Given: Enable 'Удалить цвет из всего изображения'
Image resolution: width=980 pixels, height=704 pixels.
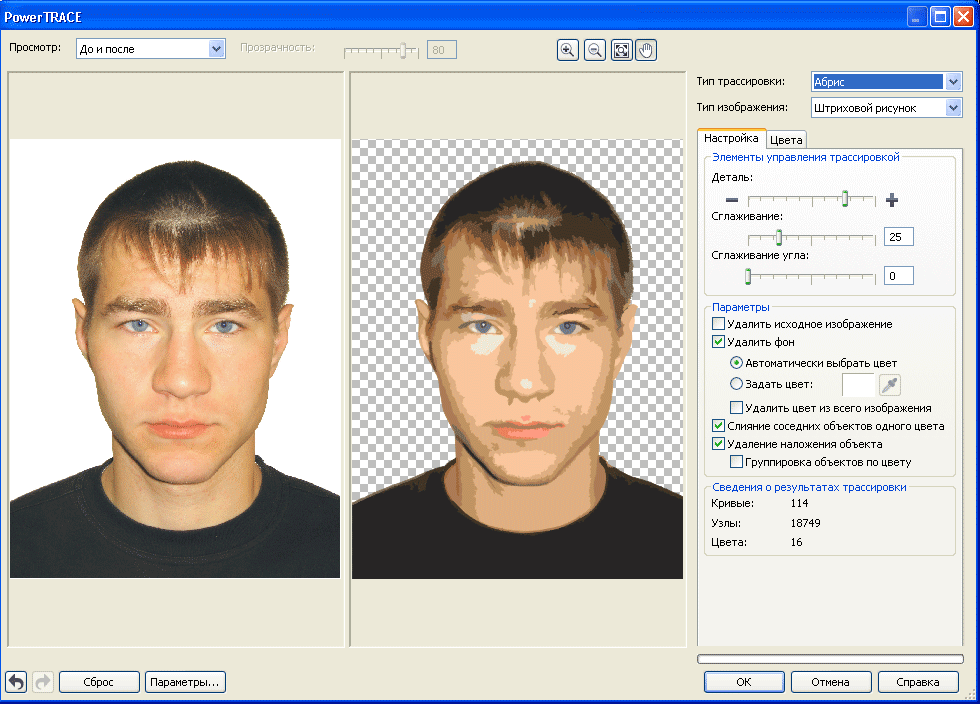Looking at the screenshot, I should pyautogui.click(x=736, y=408).
